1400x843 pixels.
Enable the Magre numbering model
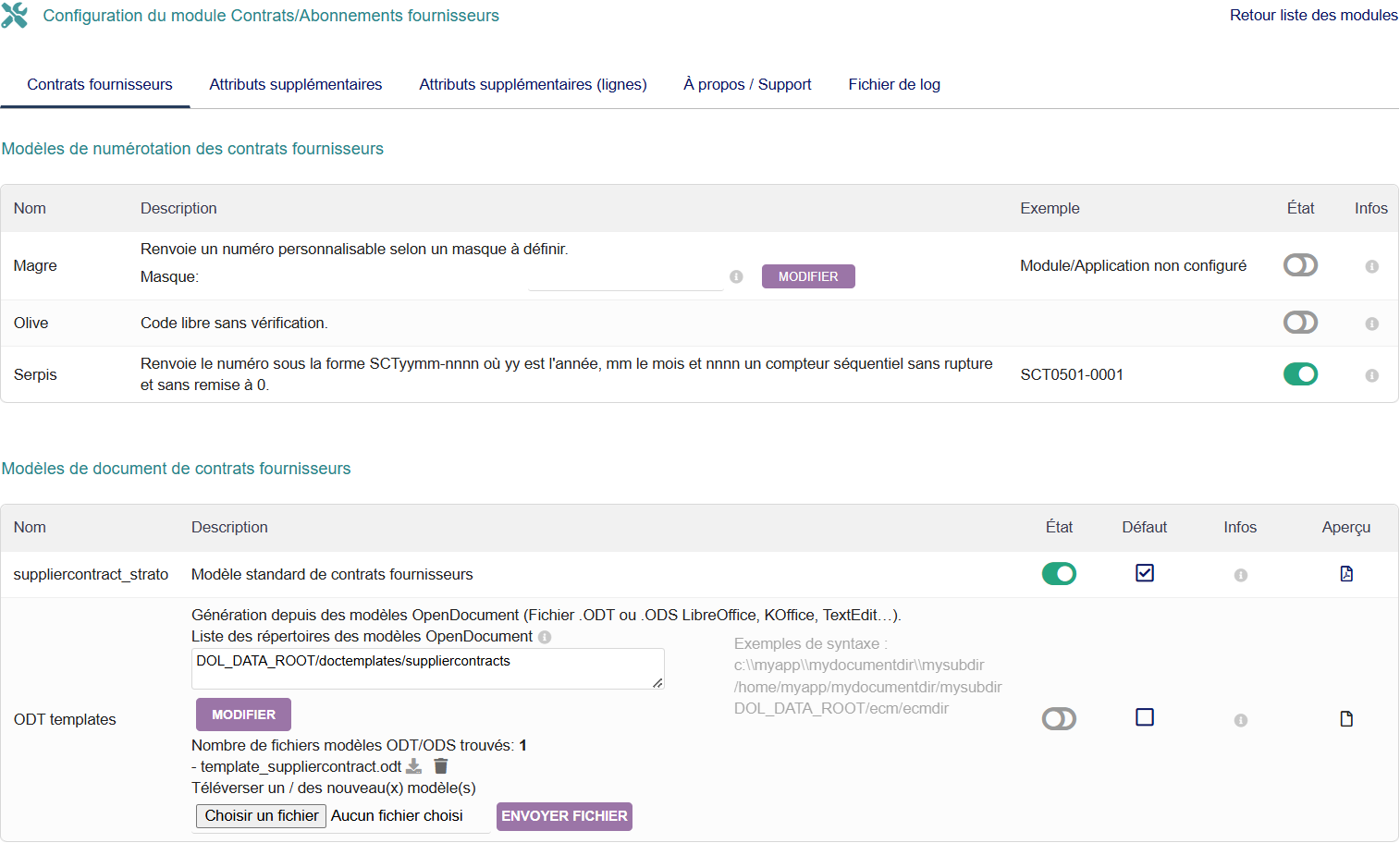click(1299, 265)
